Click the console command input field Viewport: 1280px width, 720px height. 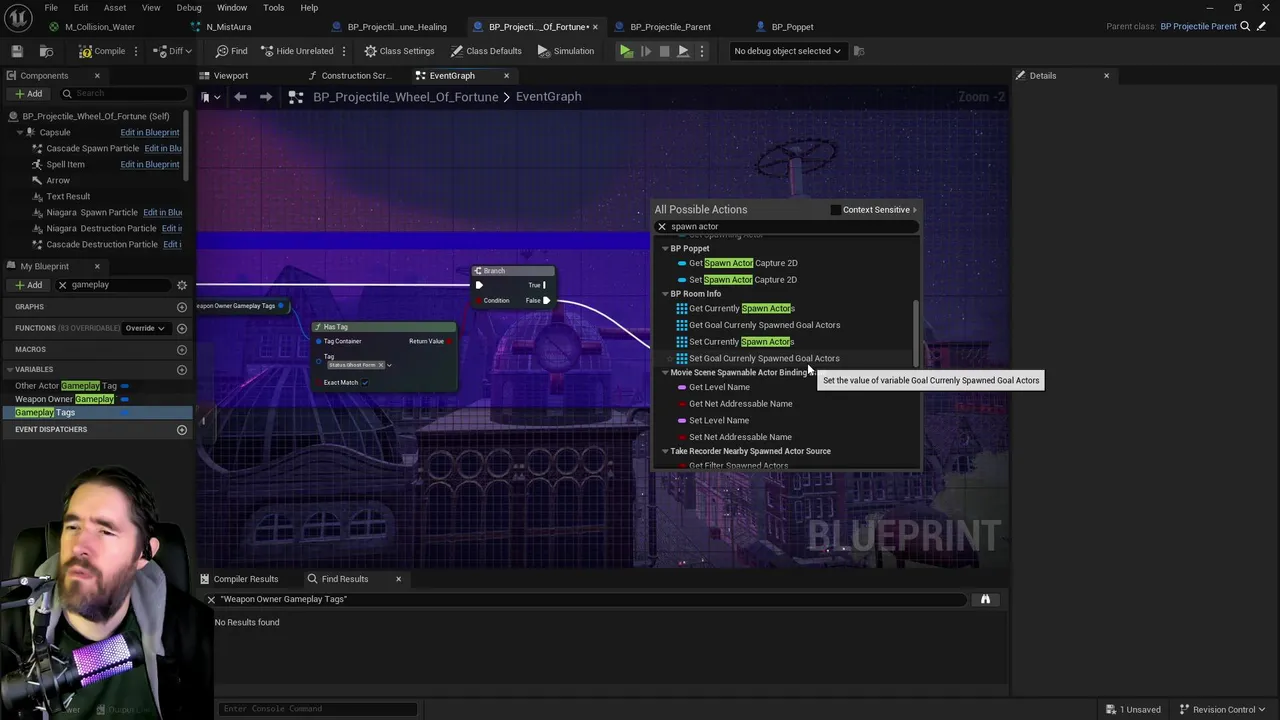[x=317, y=709]
